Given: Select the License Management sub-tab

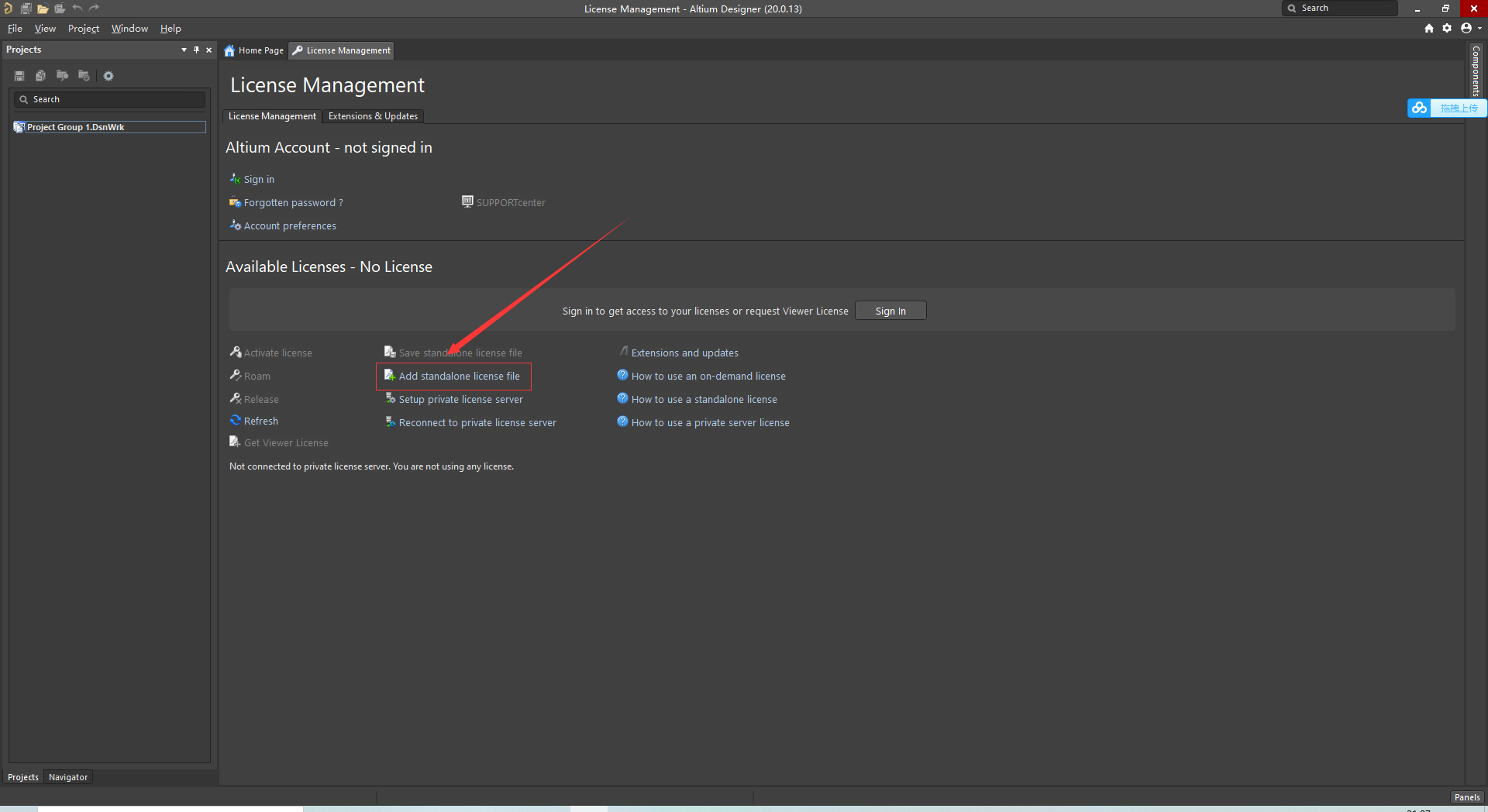Looking at the screenshot, I should (x=272, y=116).
